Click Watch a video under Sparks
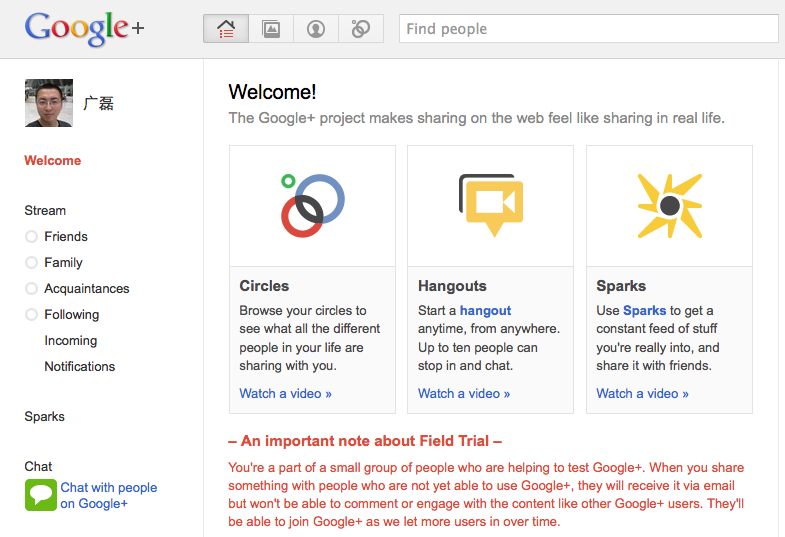This screenshot has width=785, height=537. coord(642,393)
